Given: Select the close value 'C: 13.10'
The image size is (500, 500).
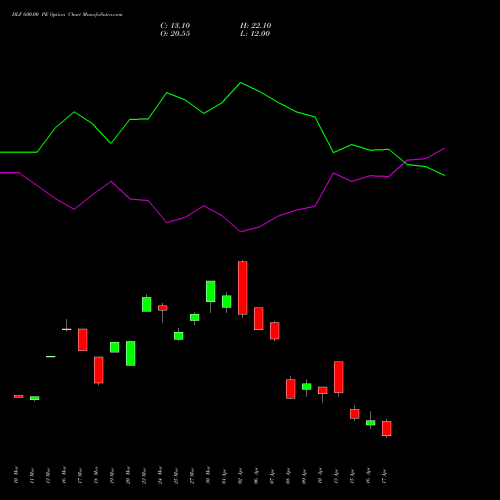Looking at the screenshot, I should 175,26.
